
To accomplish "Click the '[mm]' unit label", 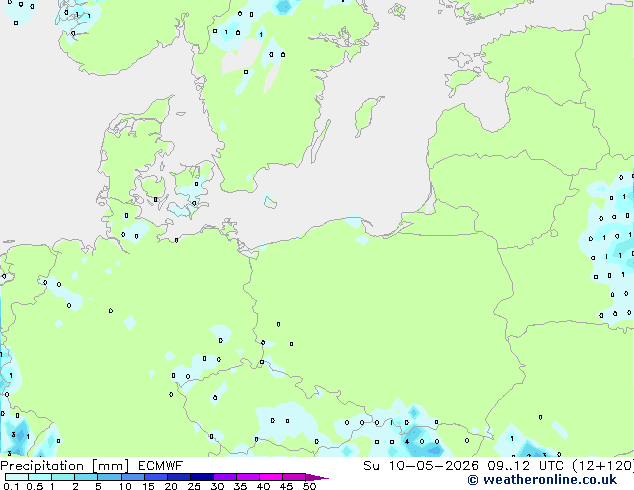I will [x=111, y=466].
